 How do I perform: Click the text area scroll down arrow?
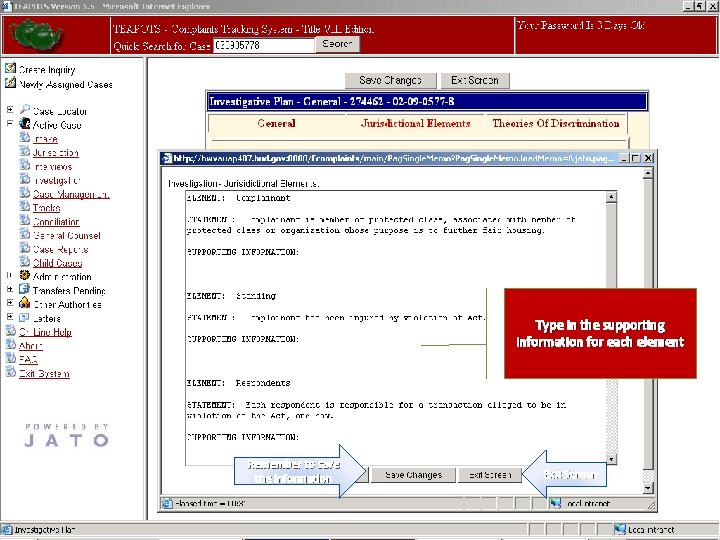click(611, 459)
